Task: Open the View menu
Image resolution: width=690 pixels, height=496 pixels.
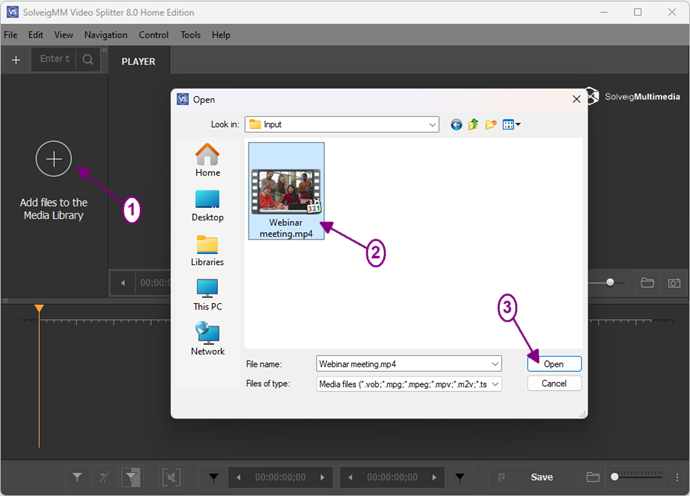Action: (64, 35)
